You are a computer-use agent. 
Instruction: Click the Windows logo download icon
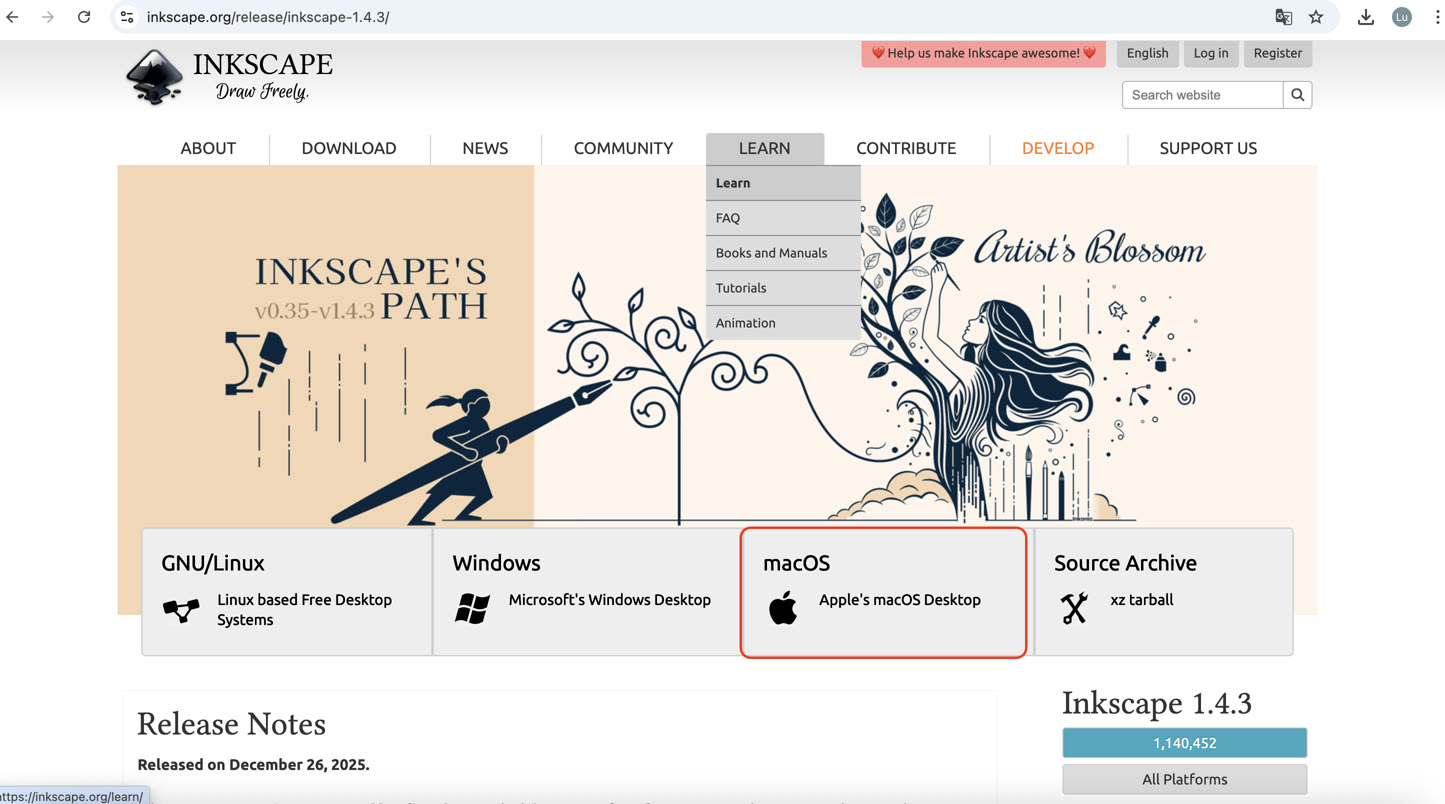coord(469,607)
